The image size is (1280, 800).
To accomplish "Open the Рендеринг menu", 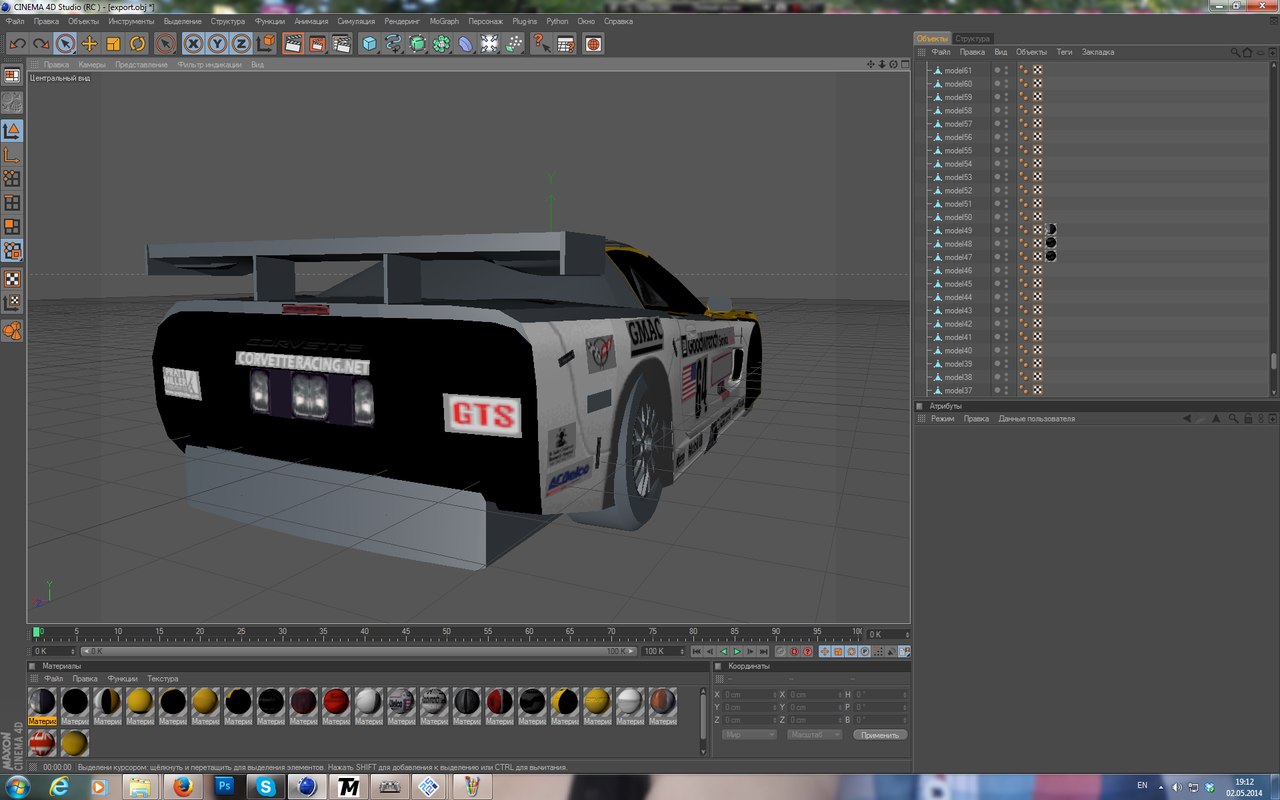I will coord(402,21).
